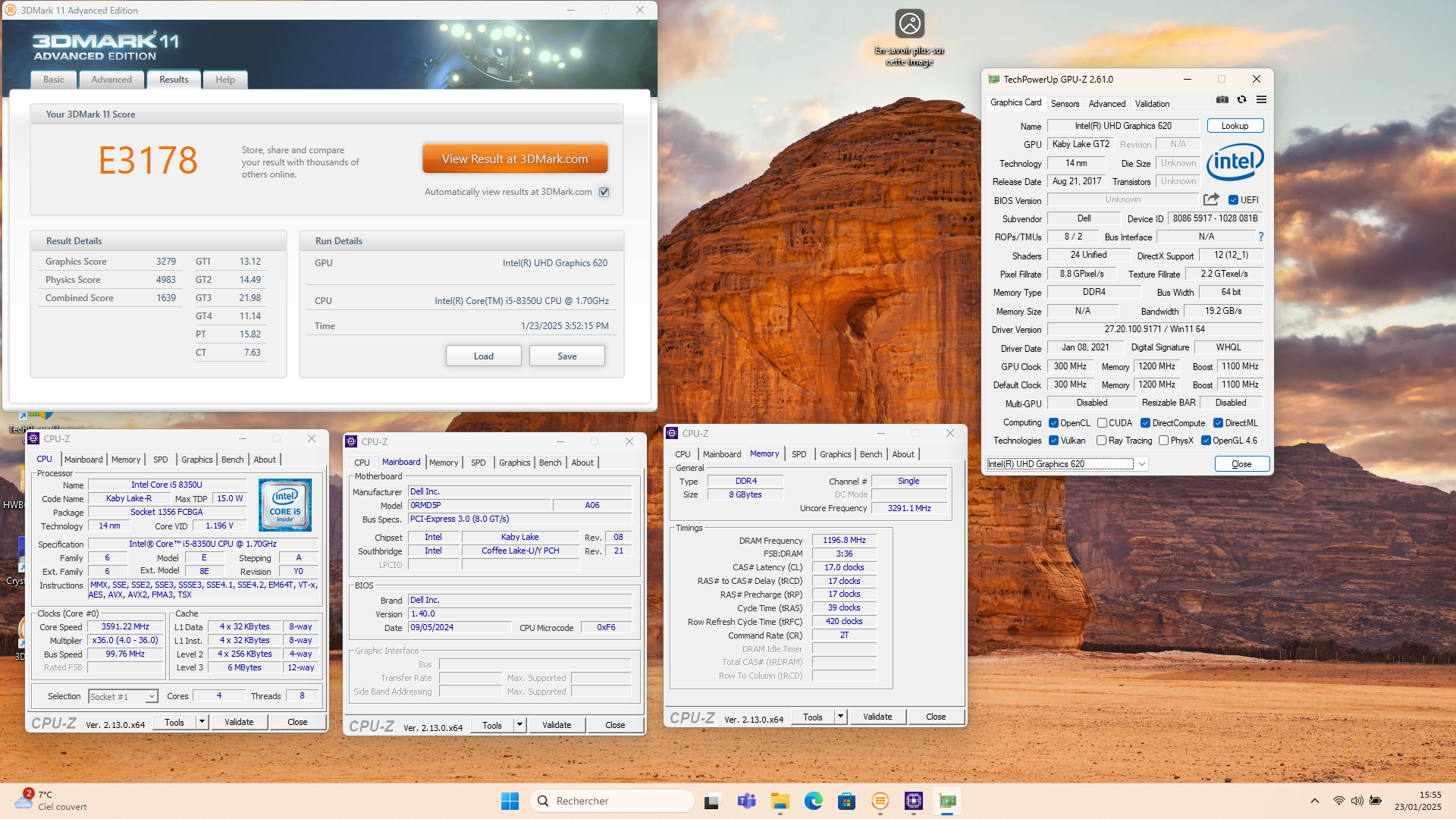Click the GPU-Z screenshot camera icon

1222,100
